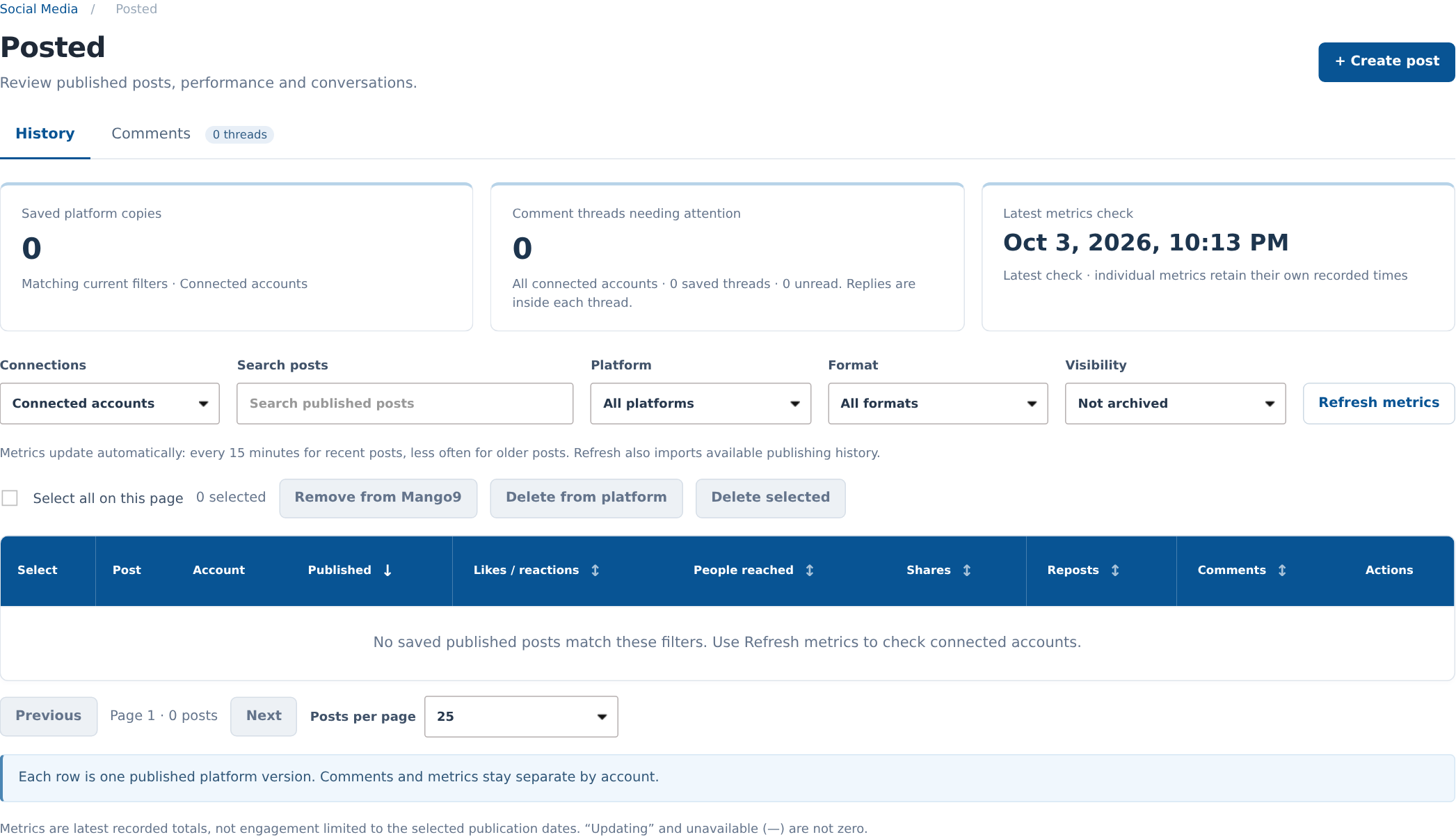1456x837 pixels.
Task: Click the Select column header
Action: tap(38, 571)
